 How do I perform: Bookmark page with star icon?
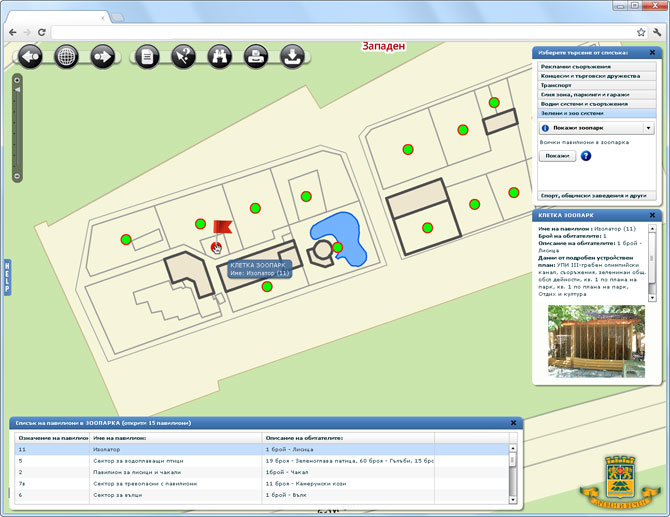tap(641, 32)
